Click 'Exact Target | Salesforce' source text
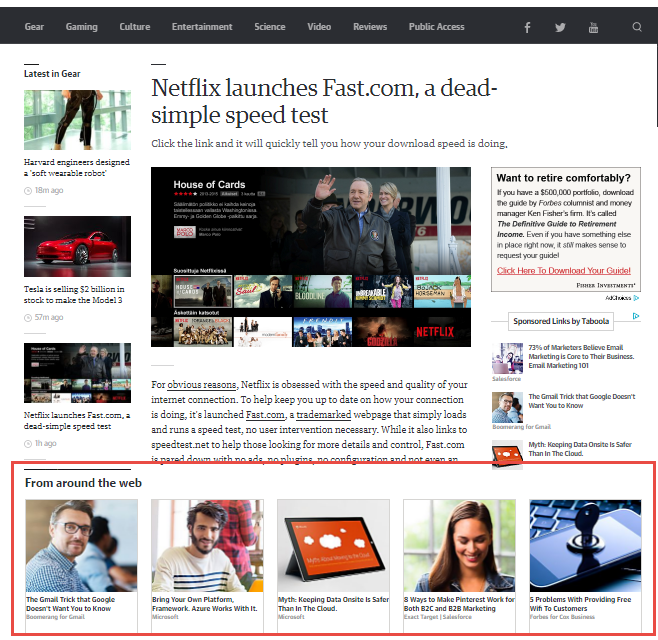658x640 pixels. pos(438,617)
